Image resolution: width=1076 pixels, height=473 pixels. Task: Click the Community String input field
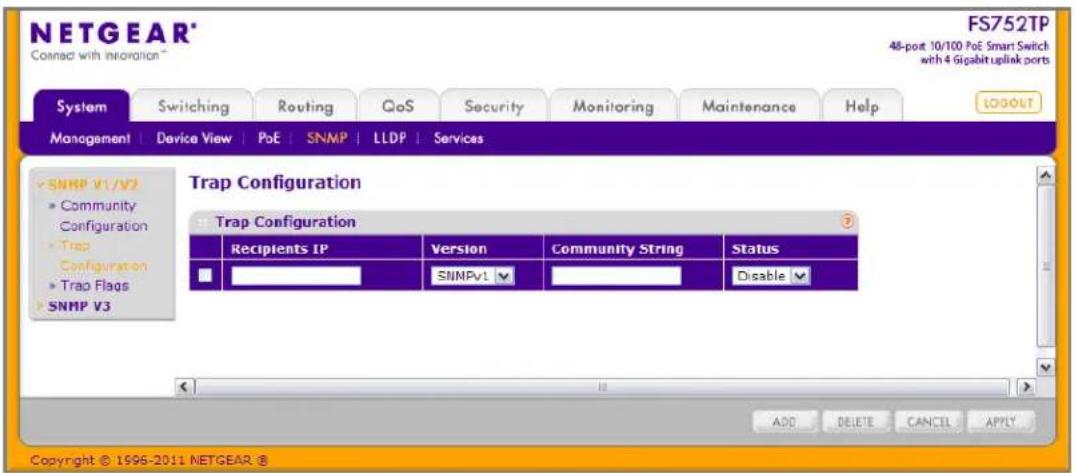click(616, 276)
